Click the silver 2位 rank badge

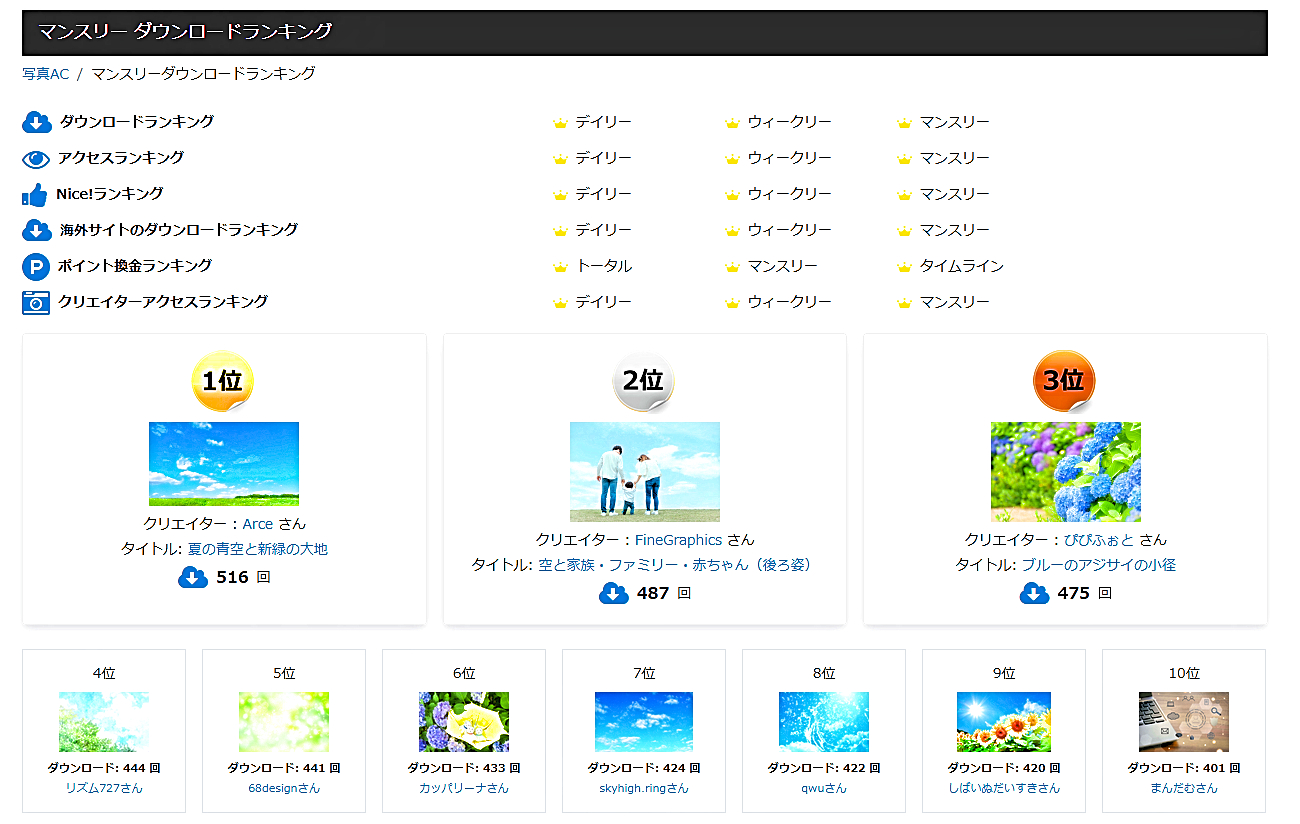[x=644, y=381]
